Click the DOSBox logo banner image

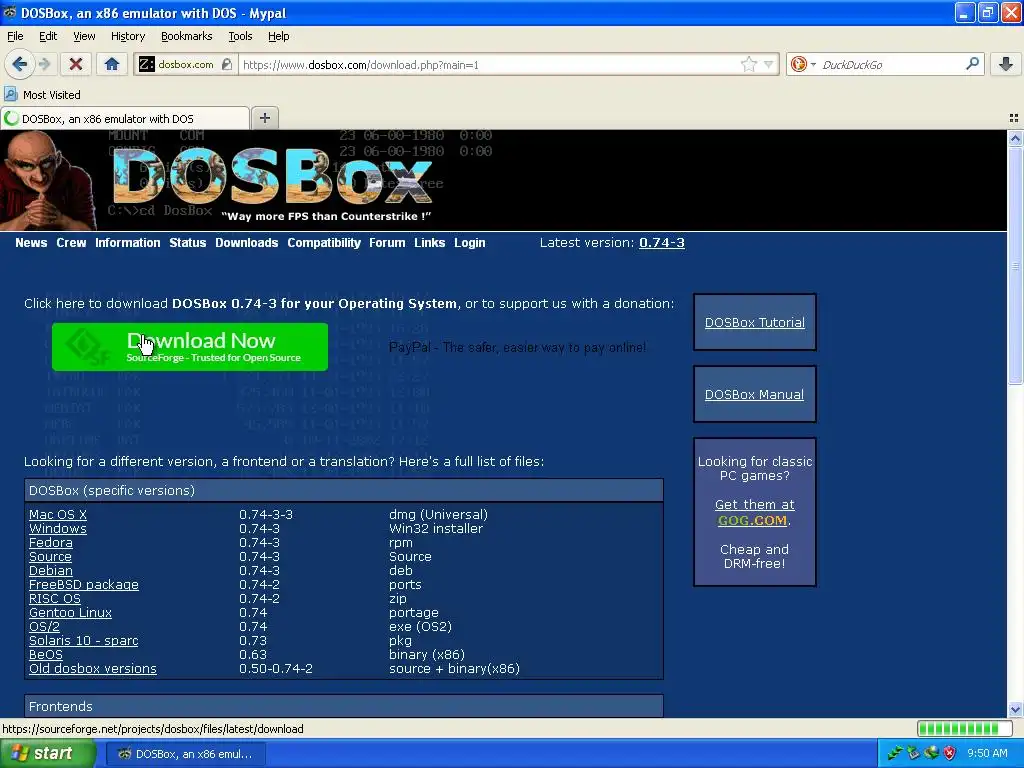[x=272, y=180]
